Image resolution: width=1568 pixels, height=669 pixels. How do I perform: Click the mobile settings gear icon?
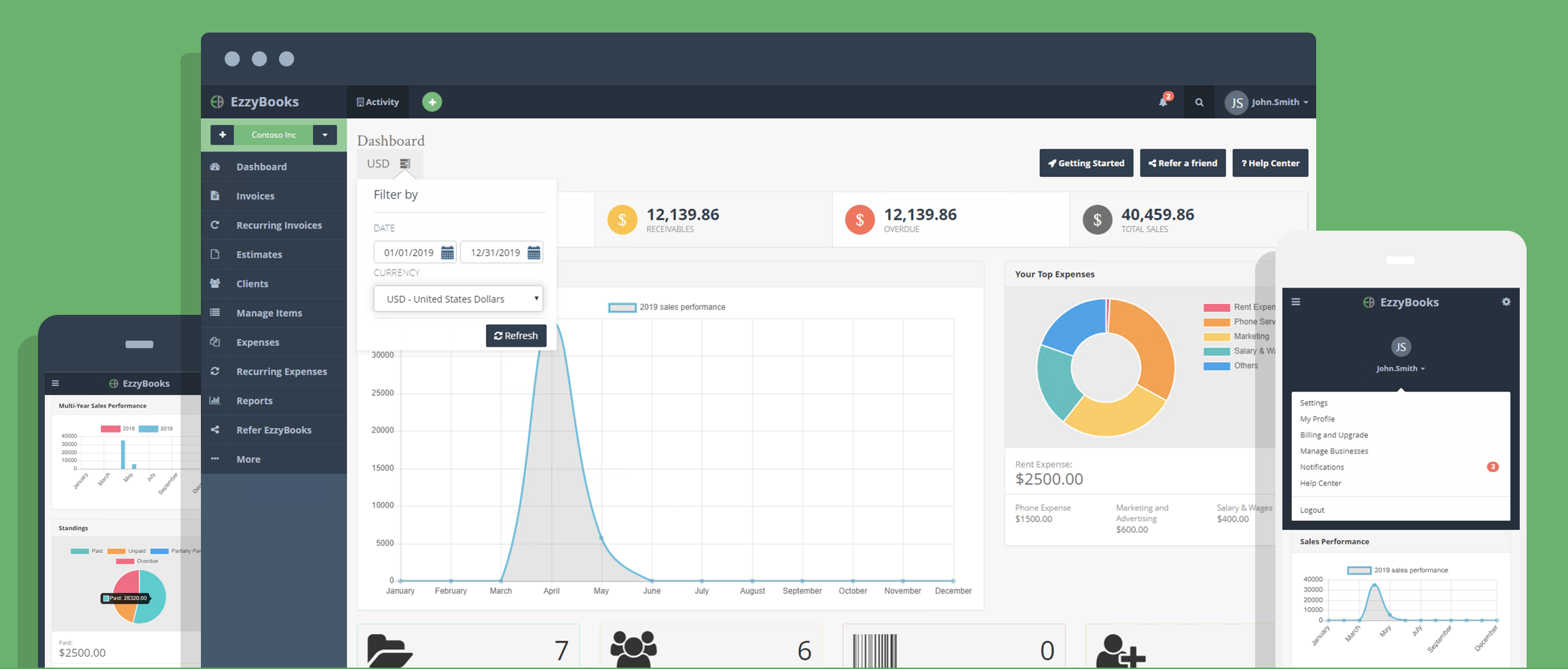pos(1506,302)
